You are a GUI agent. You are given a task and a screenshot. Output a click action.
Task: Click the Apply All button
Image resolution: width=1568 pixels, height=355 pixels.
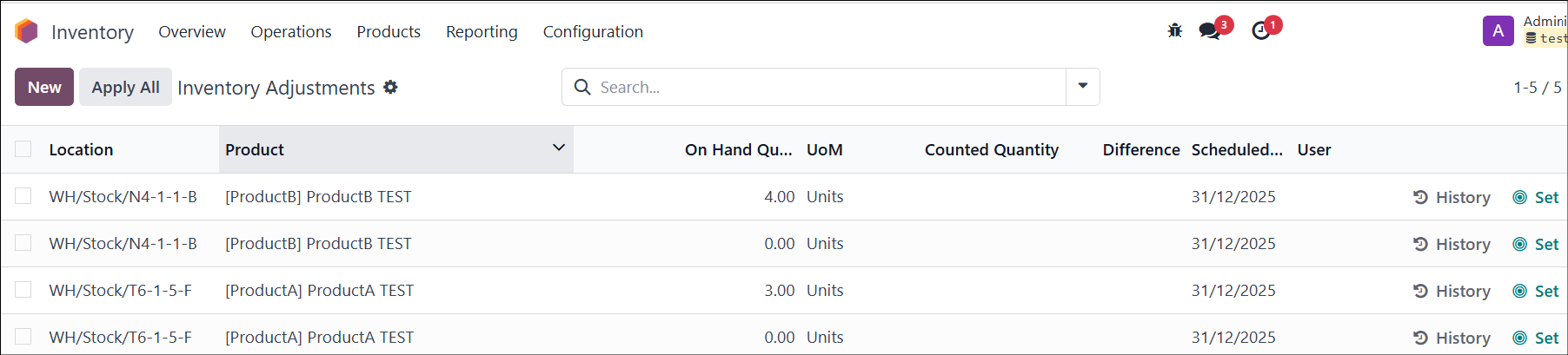coord(125,87)
